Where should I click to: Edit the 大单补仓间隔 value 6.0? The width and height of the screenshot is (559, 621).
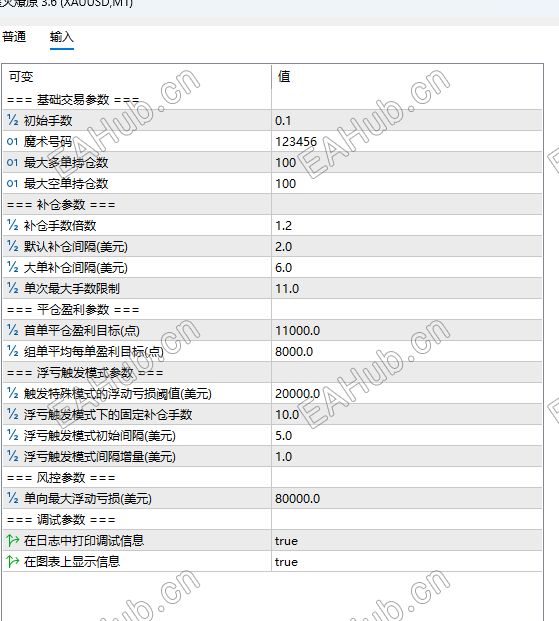[407, 267]
